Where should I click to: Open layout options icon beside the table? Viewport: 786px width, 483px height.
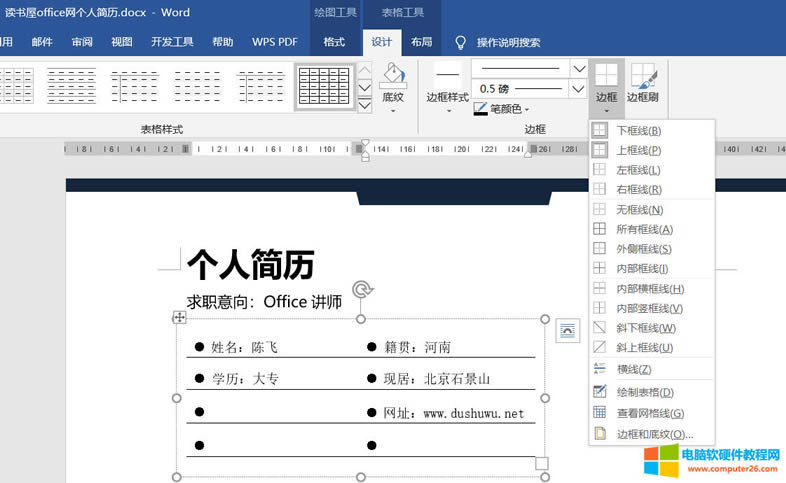tap(567, 330)
